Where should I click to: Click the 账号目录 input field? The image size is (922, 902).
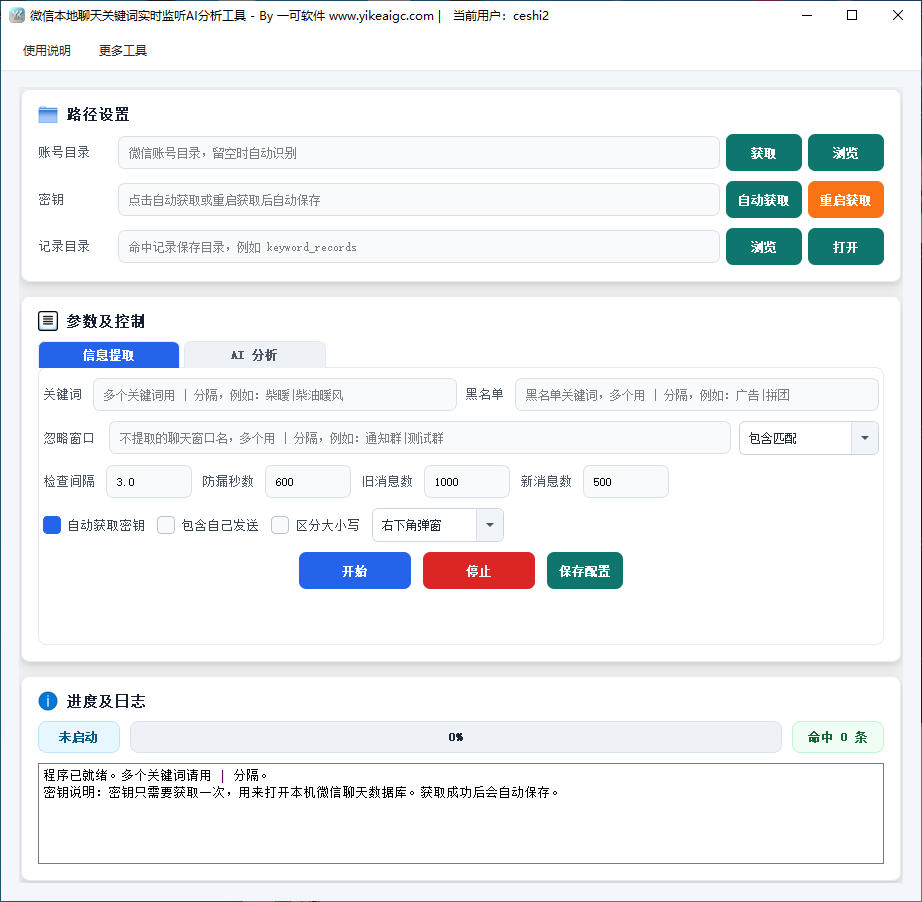(419, 153)
